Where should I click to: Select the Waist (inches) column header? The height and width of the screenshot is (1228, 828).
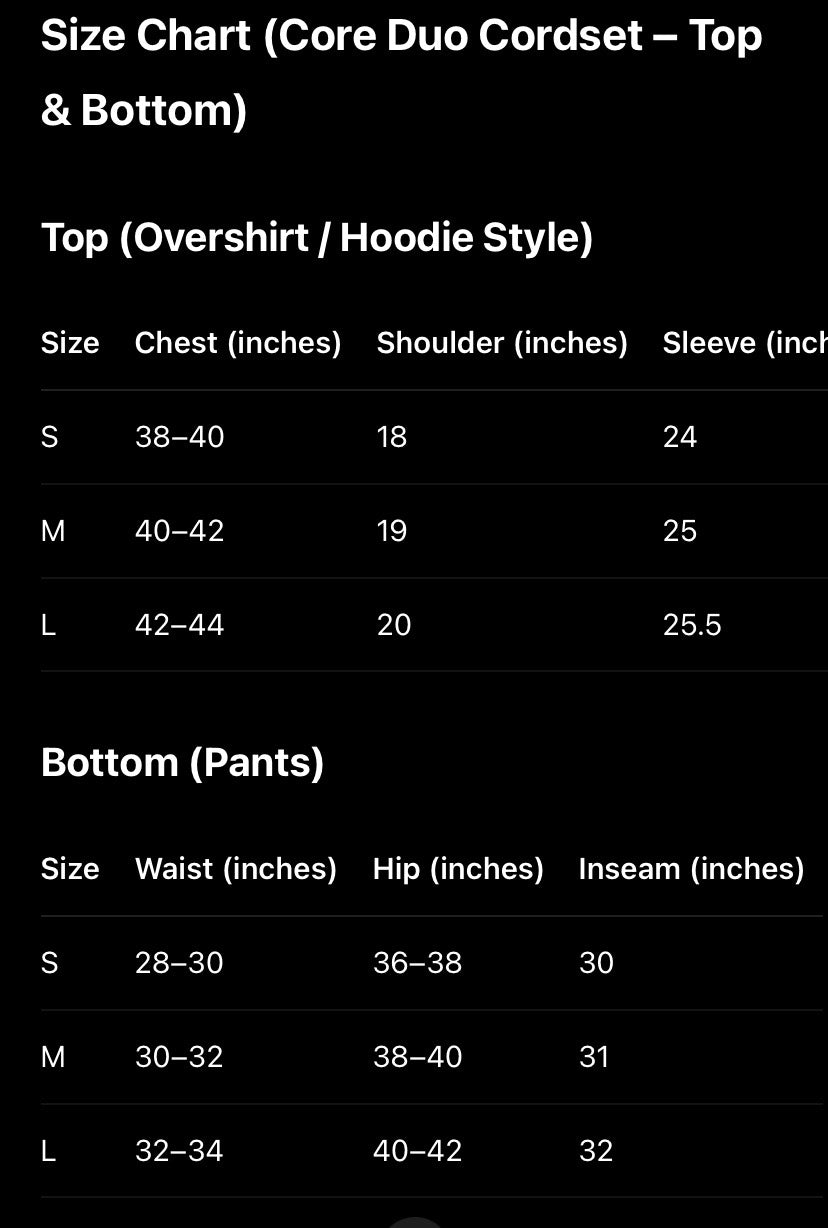click(235, 869)
